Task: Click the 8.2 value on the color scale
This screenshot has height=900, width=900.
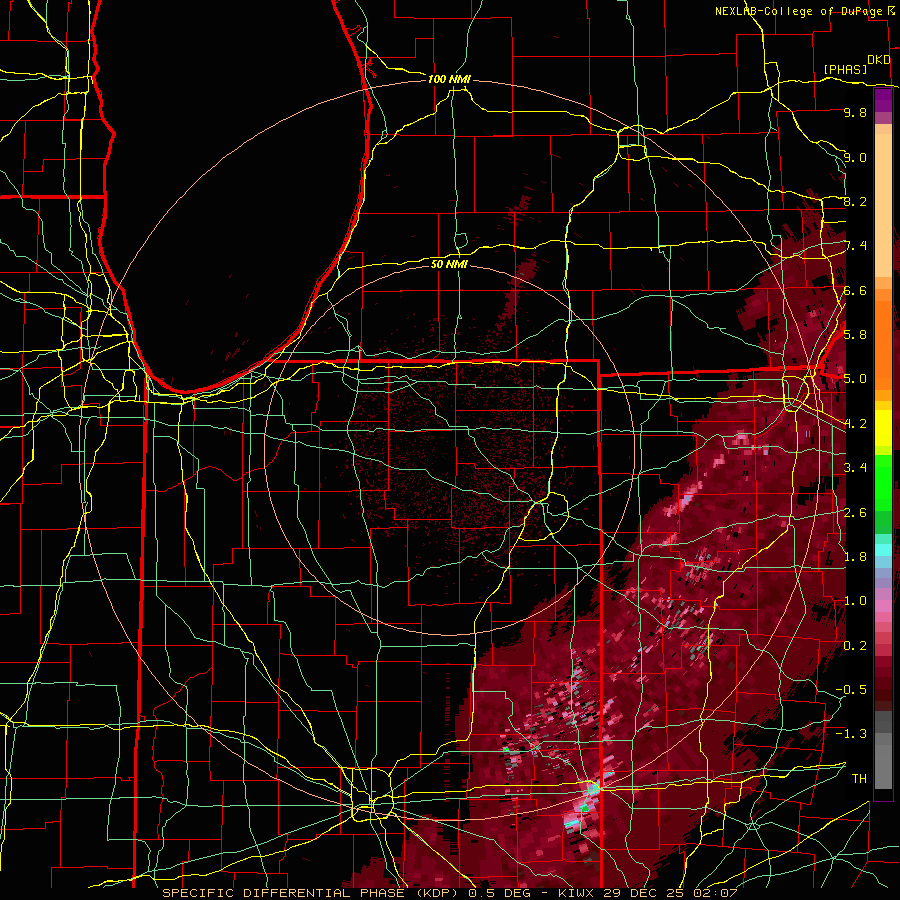Action: [x=855, y=201]
